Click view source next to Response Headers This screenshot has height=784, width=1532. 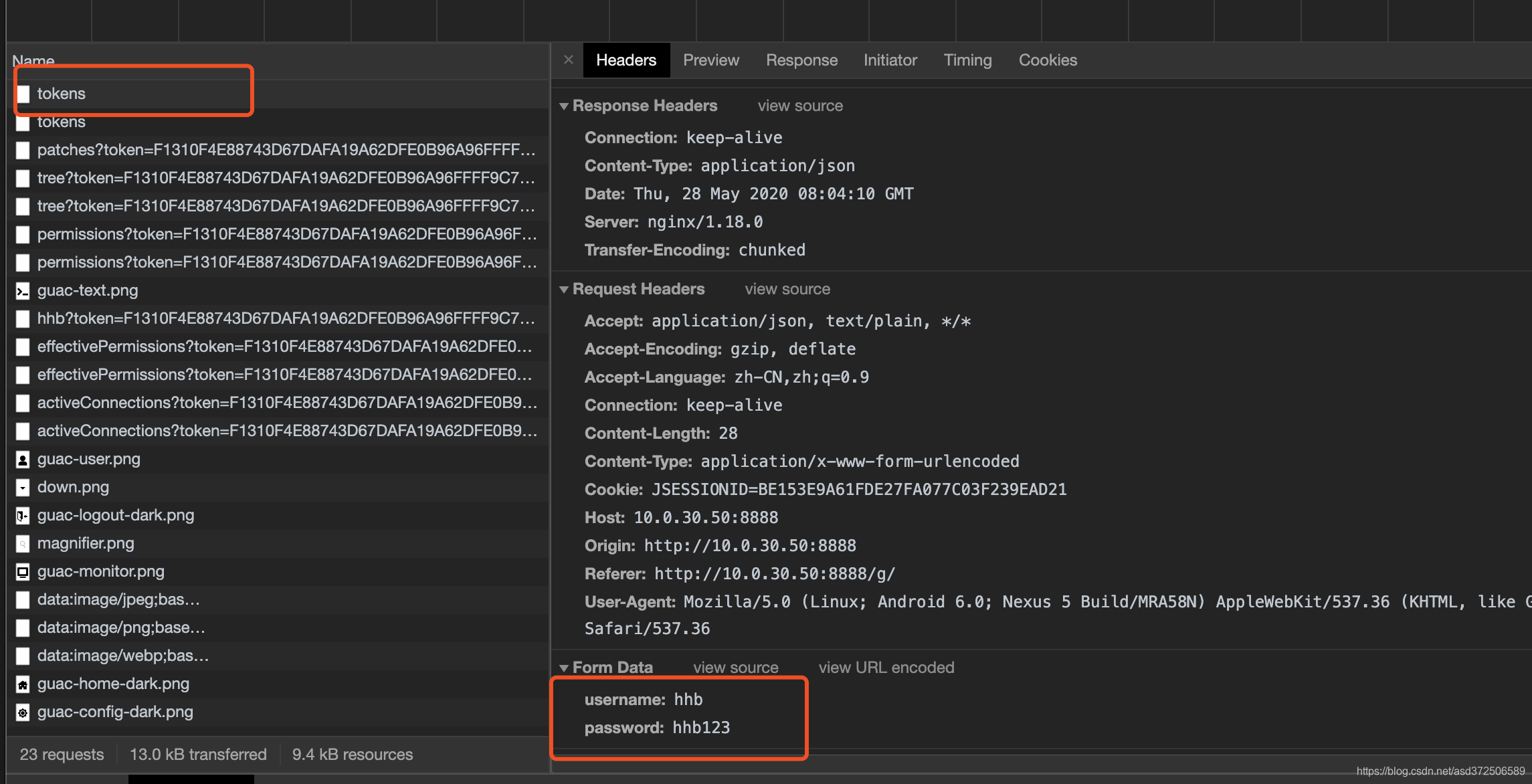799,105
